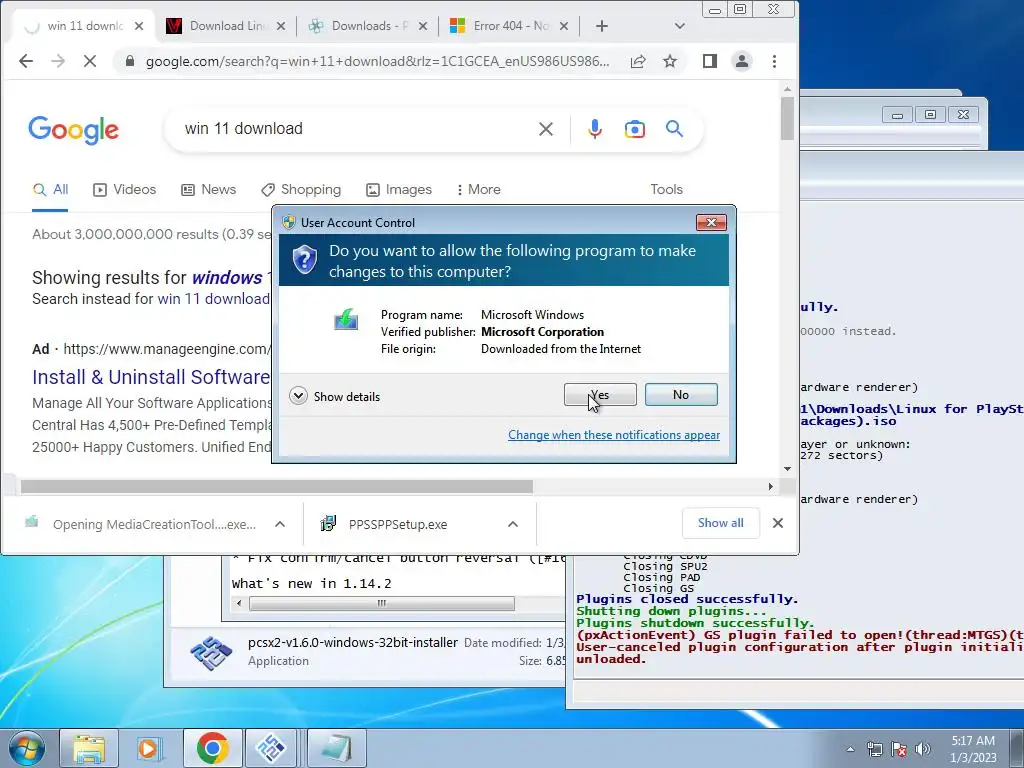Viewport: 1024px width, 768px height.
Task: Toggle Chrome side panel
Action: coord(710,61)
